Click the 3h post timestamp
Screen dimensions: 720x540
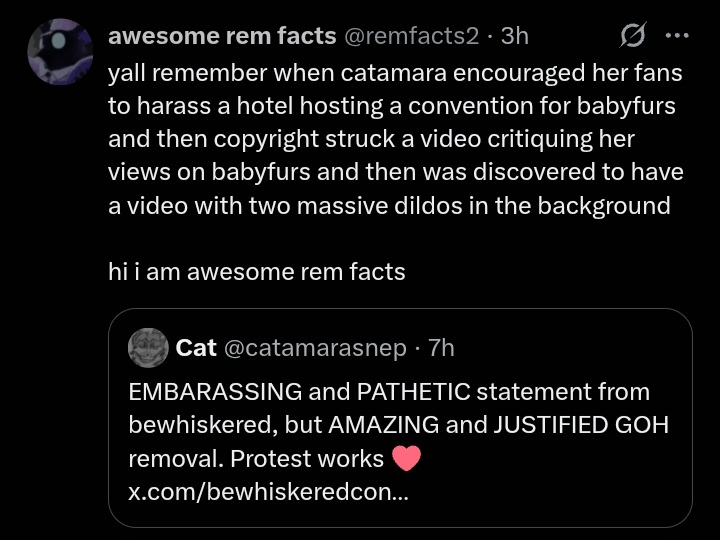(x=514, y=37)
